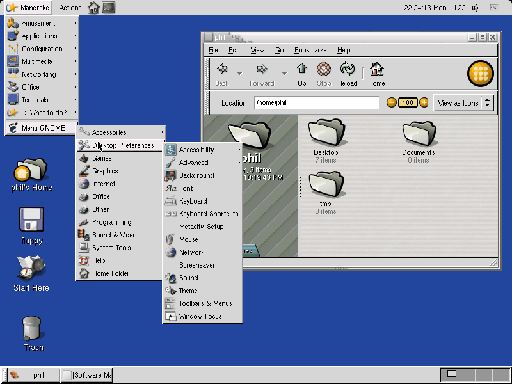
Task: Open Network preferences
Action: pyautogui.click(x=203, y=252)
